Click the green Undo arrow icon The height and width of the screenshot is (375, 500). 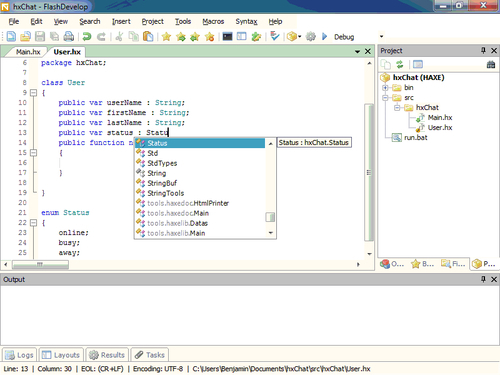(87, 36)
